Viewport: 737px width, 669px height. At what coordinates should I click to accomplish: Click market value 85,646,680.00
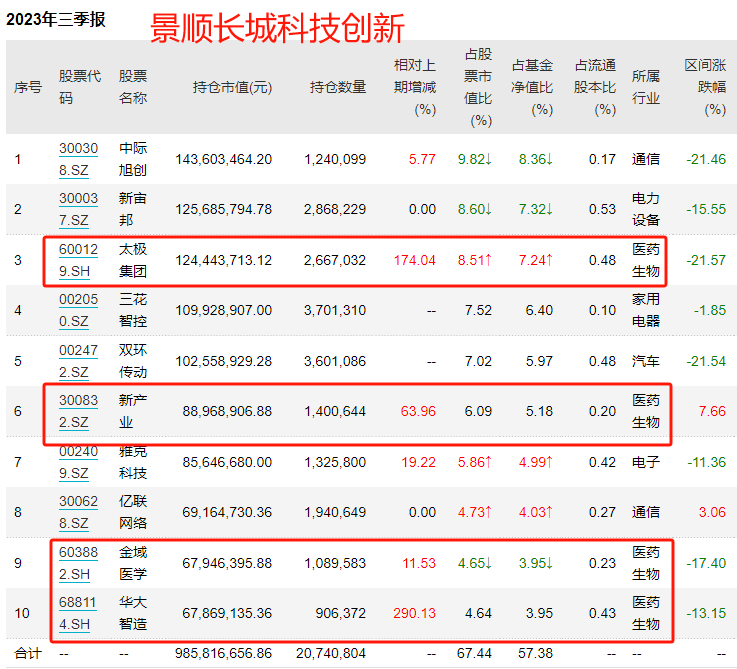click(x=227, y=462)
